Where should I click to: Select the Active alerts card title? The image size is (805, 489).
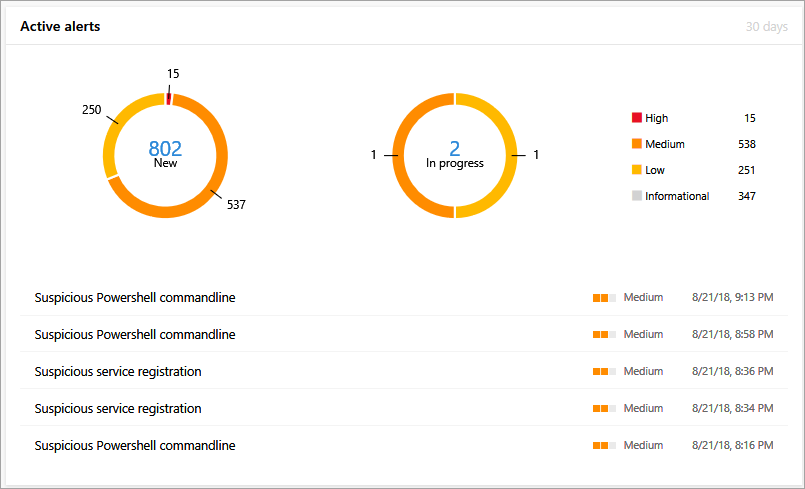coord(60,26)
